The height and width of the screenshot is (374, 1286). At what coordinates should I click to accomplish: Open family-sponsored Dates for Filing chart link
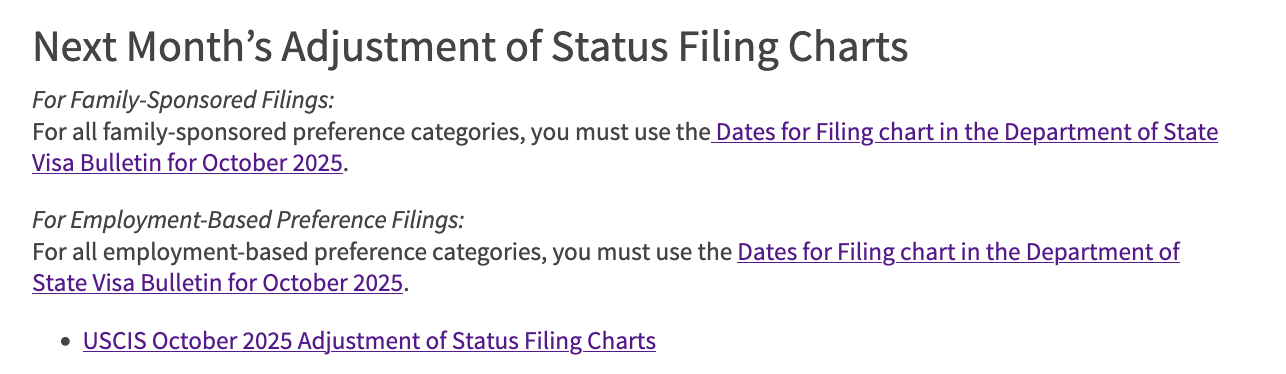click(x=964, y=132)
